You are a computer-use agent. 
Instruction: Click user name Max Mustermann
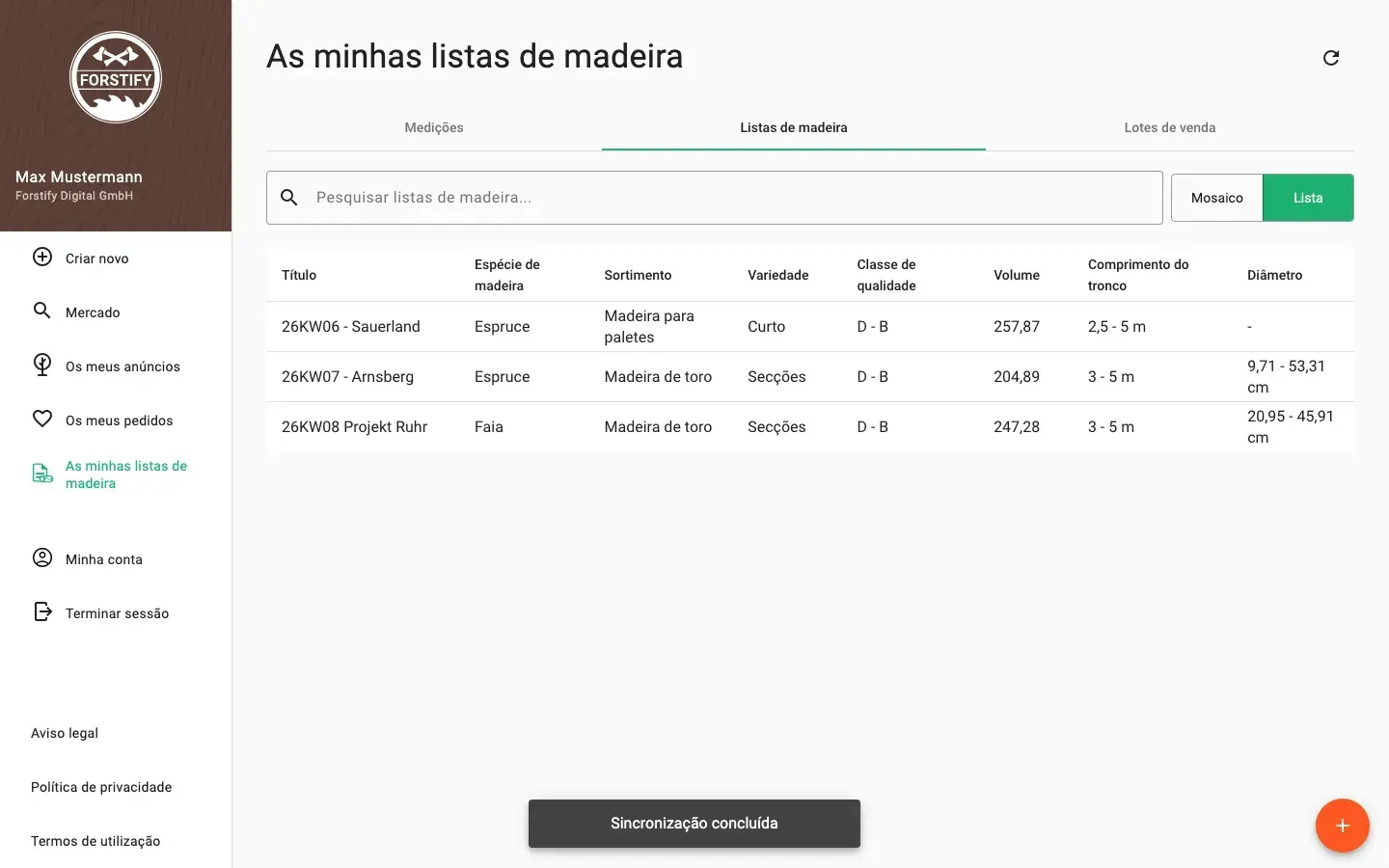click(79, 176)
